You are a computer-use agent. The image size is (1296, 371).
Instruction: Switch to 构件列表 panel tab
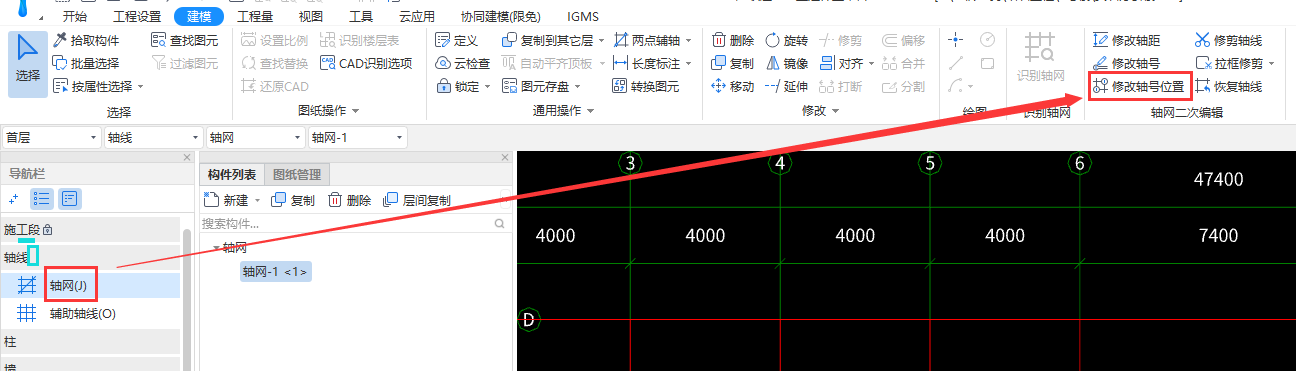coord(232,175)
